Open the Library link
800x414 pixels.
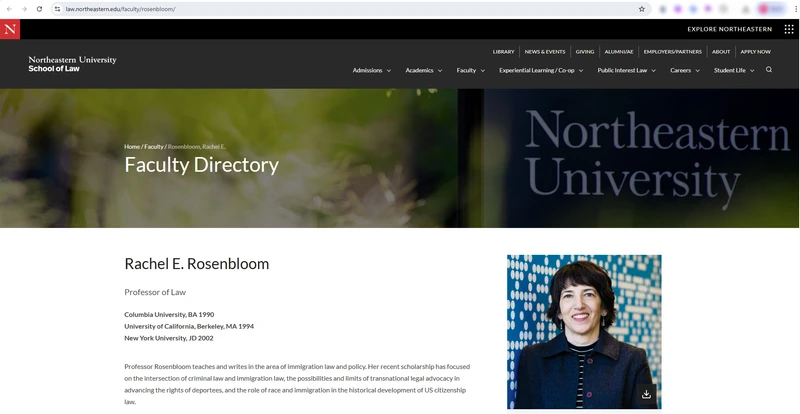tap(504, 52)
